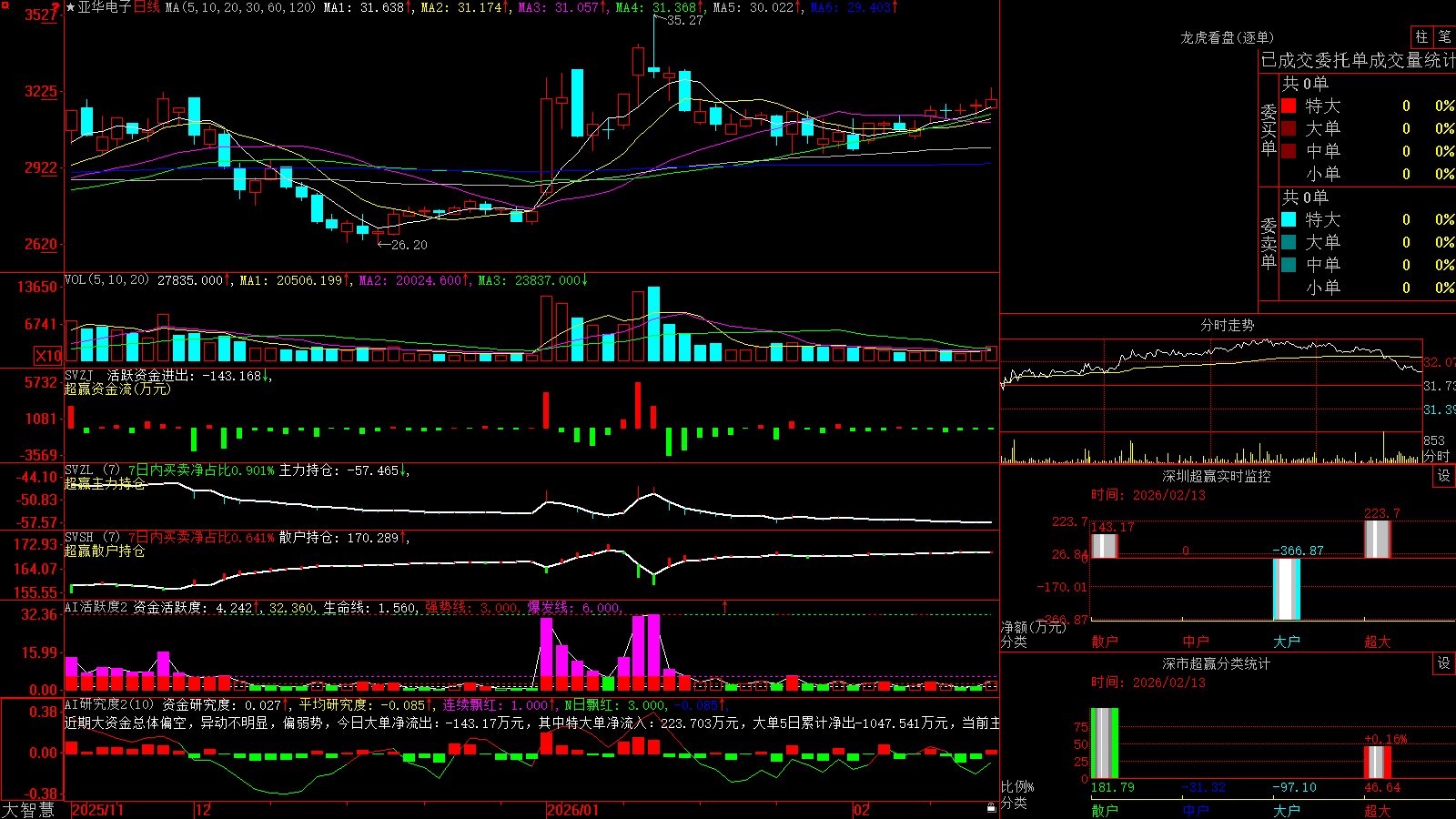Screen dimensions: 1456x819
Task: Click the 3527 price axis label
Action: (41, 15)
